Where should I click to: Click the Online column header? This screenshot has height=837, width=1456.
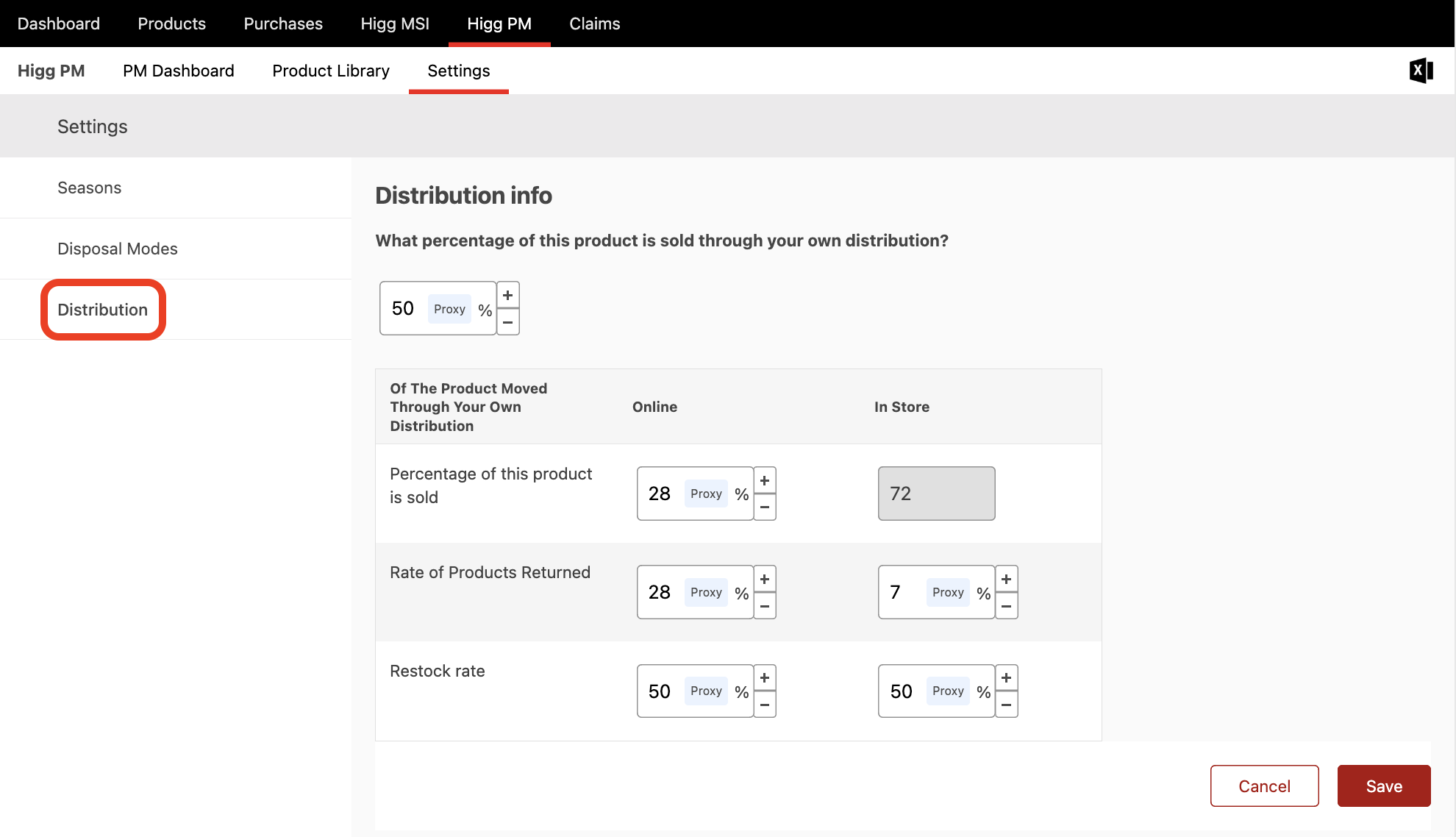tap(654, 407)
